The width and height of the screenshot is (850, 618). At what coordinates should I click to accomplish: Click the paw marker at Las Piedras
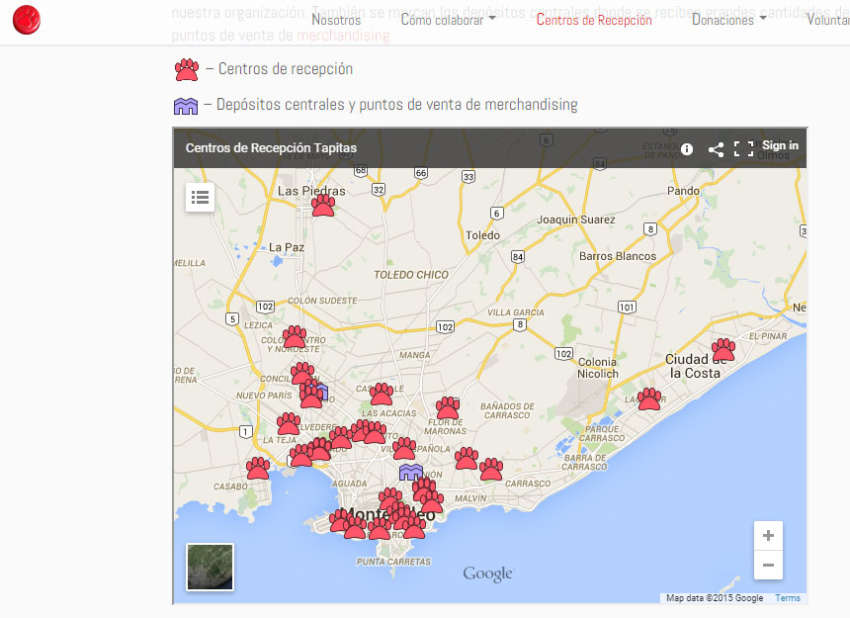pos(323,205)
